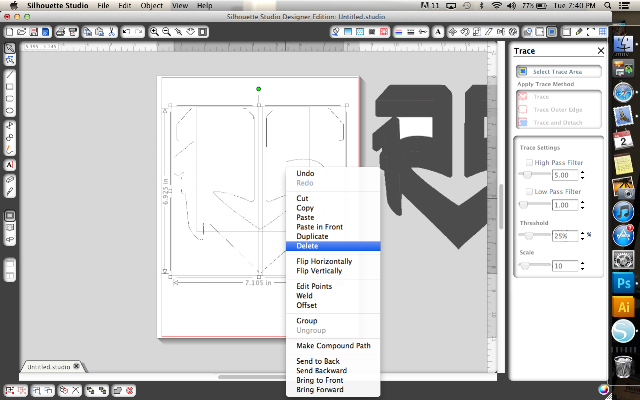Enable the Low Pass Filter checkbox
This screenshot has width=640, height=400.
pos(529,191)
